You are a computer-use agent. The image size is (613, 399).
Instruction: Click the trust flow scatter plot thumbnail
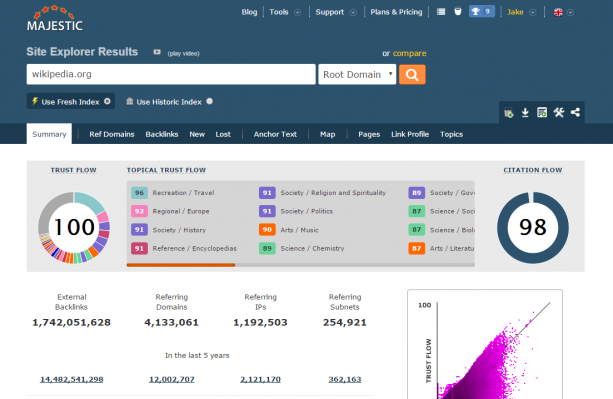[x=485, y=344]
